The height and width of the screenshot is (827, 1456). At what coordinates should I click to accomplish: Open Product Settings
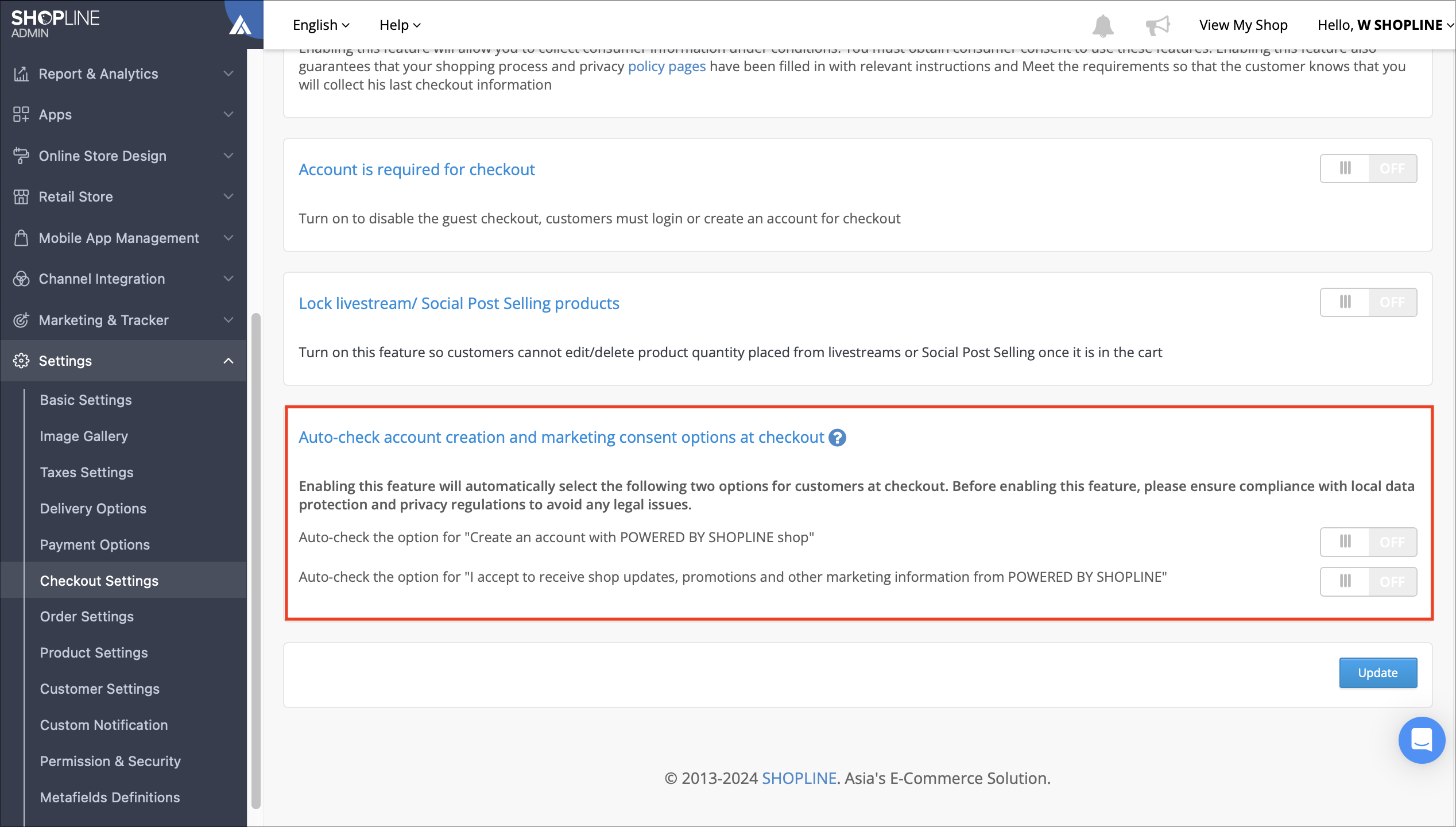click(94, 652)
